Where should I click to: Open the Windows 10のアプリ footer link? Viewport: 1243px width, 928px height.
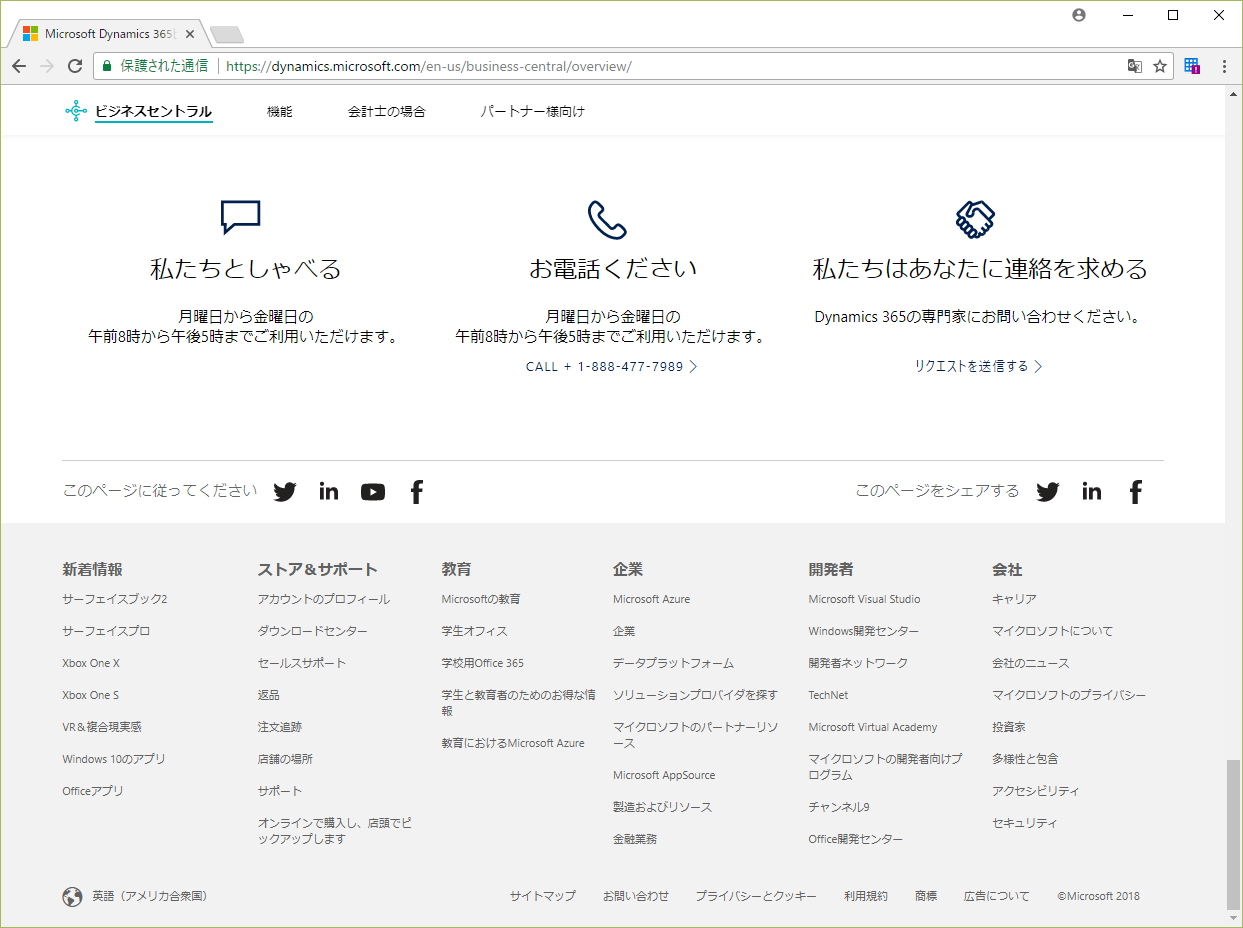pos(114,759)
